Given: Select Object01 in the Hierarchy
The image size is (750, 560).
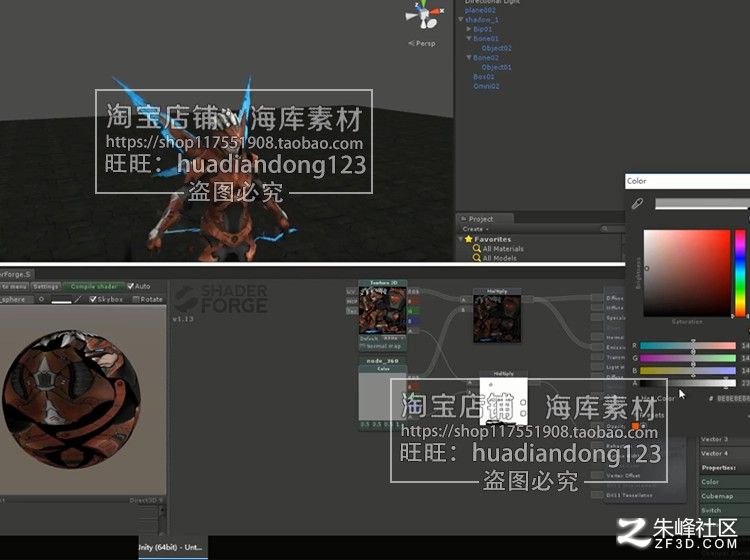Looking at the screenshot, I should 496,67.
